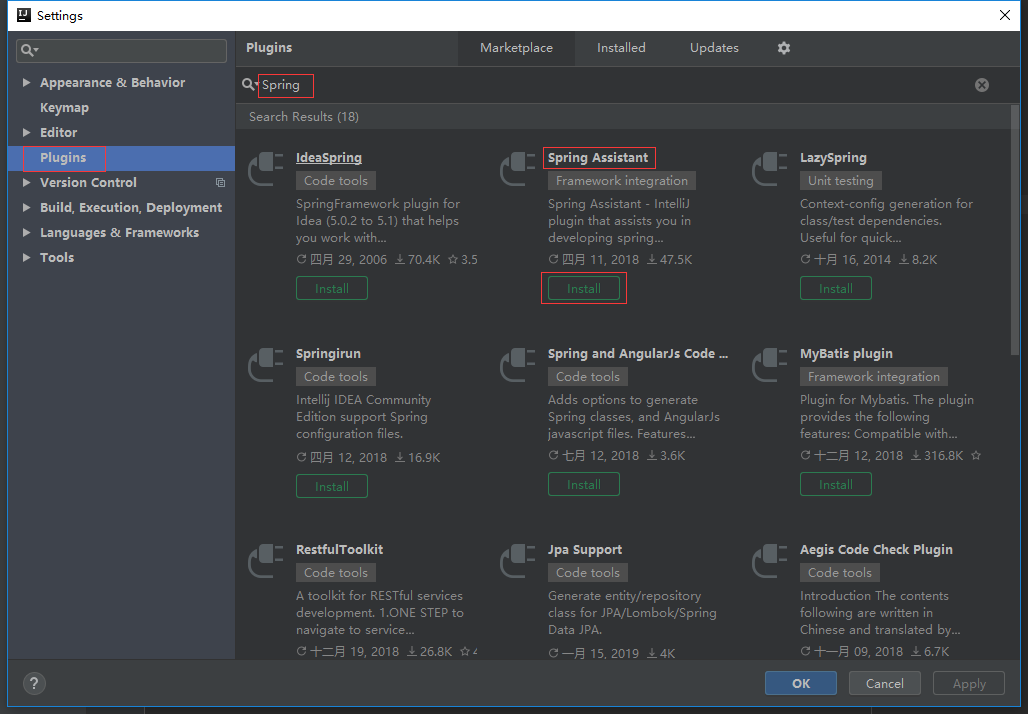
Task: Click the Unit testing tag under LazySpring
Action: tap(840, 180)
